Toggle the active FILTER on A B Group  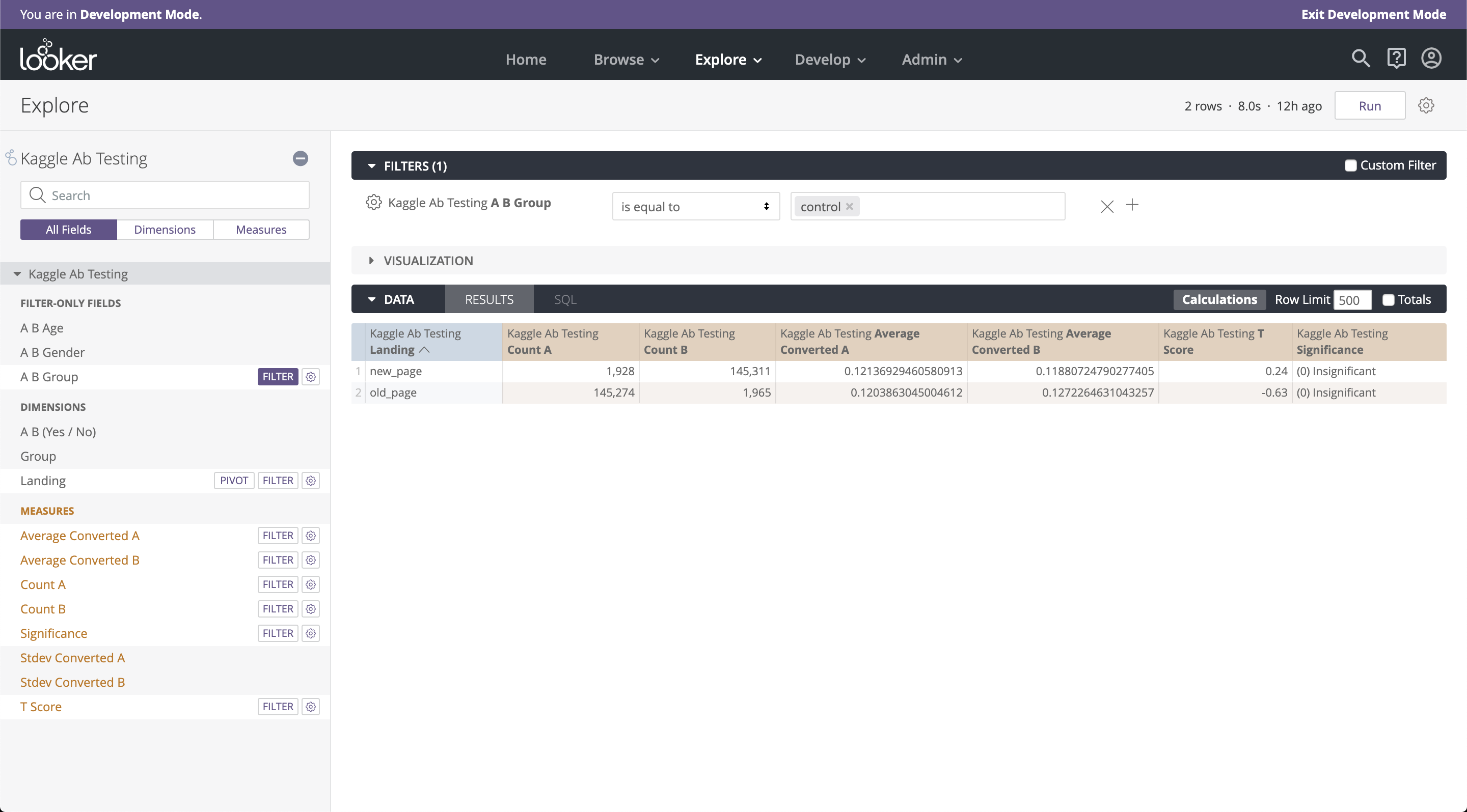point(278,377)
